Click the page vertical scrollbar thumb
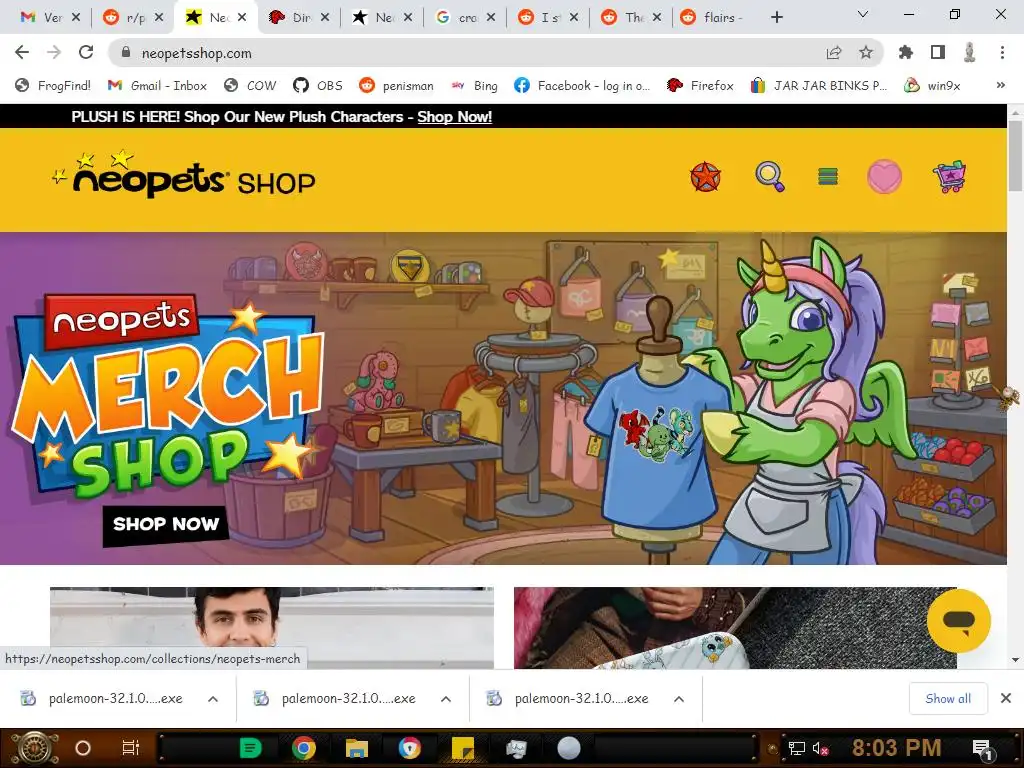Image resolution: width=1024 pixels, height=768 pixels. click(x=1016, y=155)
